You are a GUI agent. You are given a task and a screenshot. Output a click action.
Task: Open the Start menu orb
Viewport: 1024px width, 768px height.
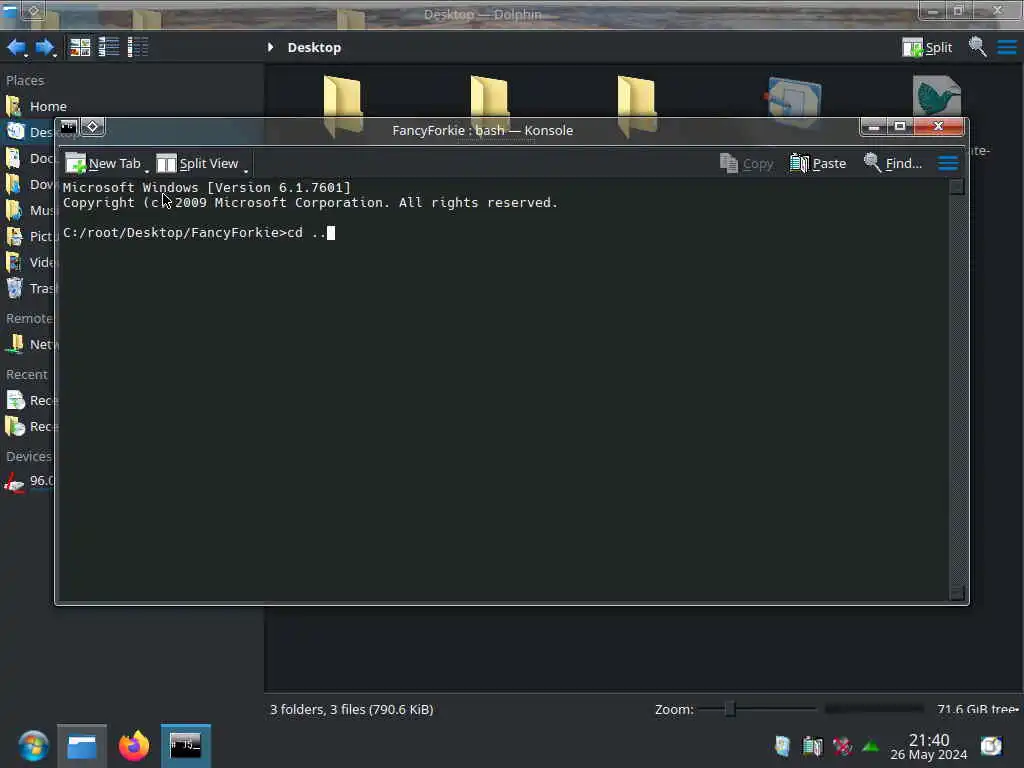(x=33, y=746)
